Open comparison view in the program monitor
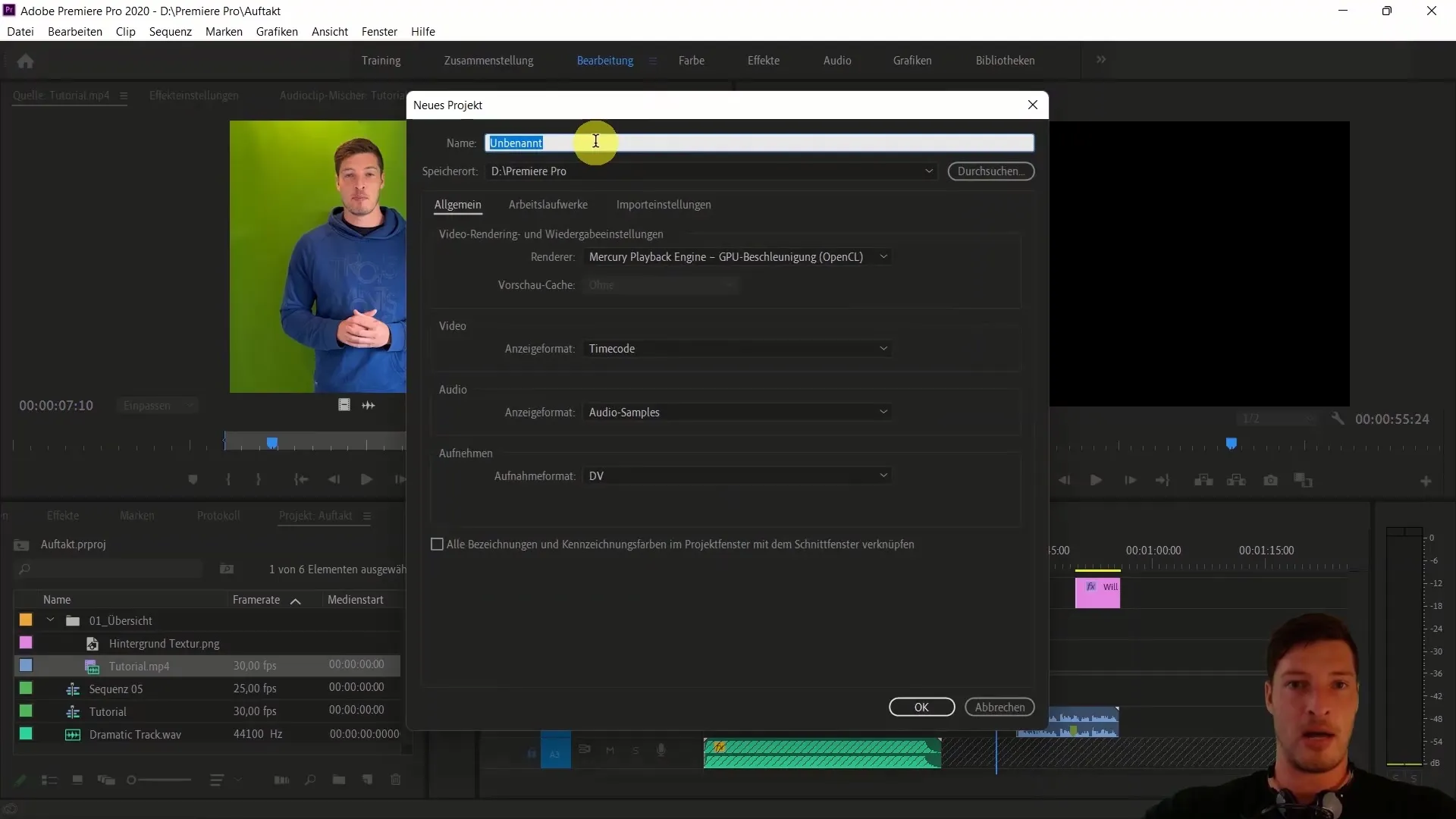 point(1304,480)
